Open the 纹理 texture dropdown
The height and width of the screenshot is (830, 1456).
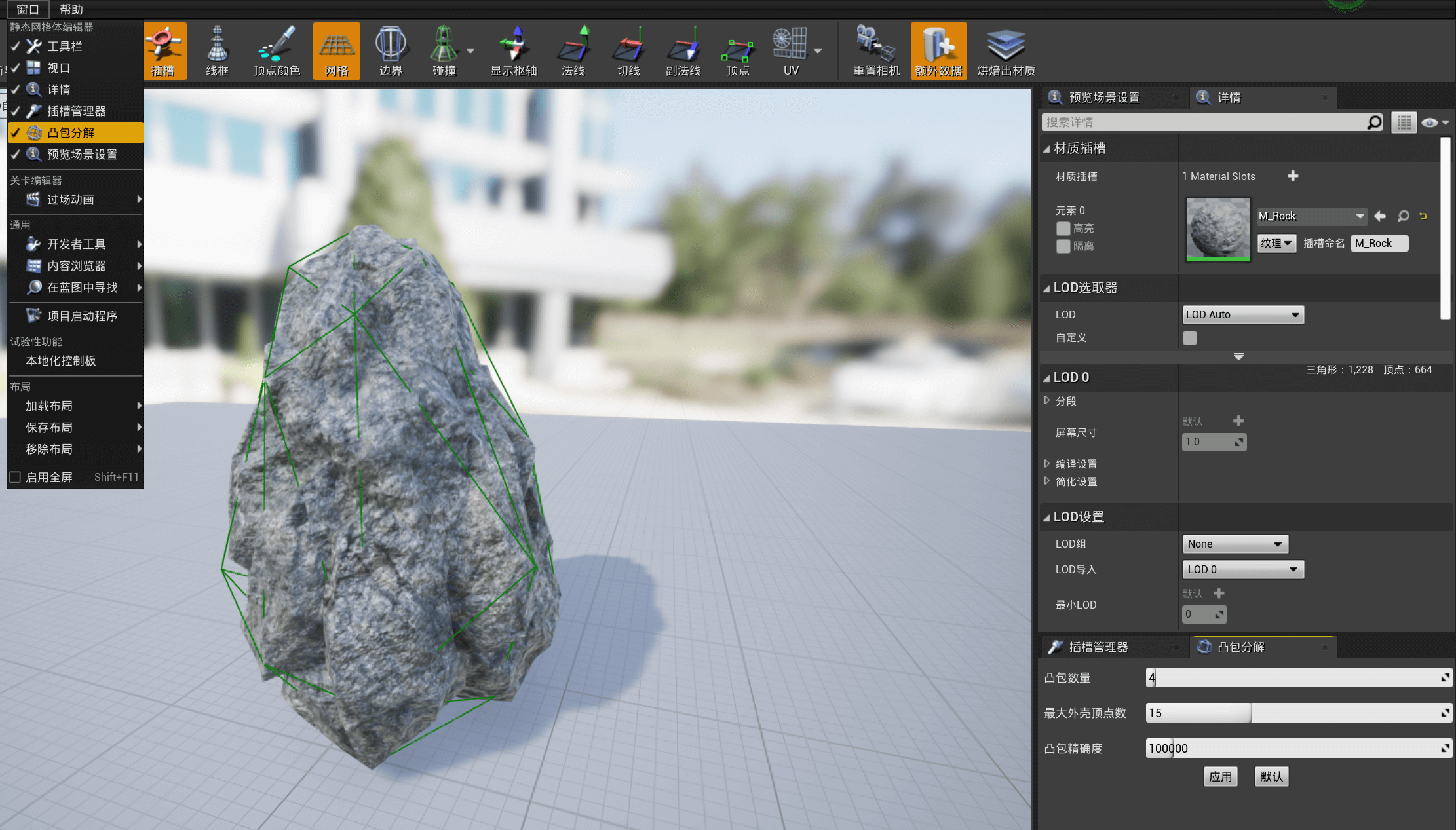tap(1276, 243)
